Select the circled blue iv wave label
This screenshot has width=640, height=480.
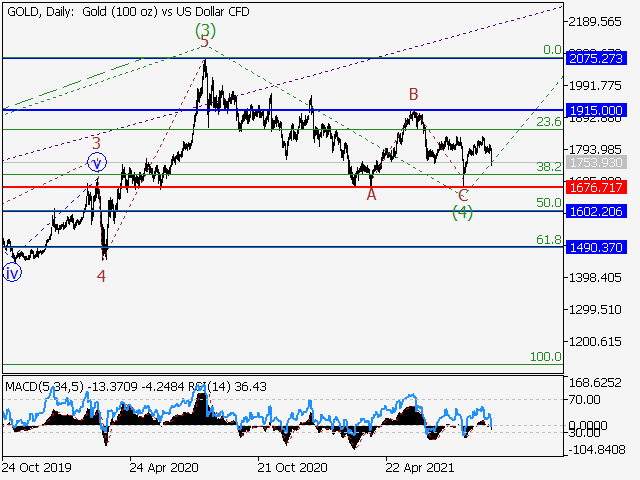click(12, 273)
